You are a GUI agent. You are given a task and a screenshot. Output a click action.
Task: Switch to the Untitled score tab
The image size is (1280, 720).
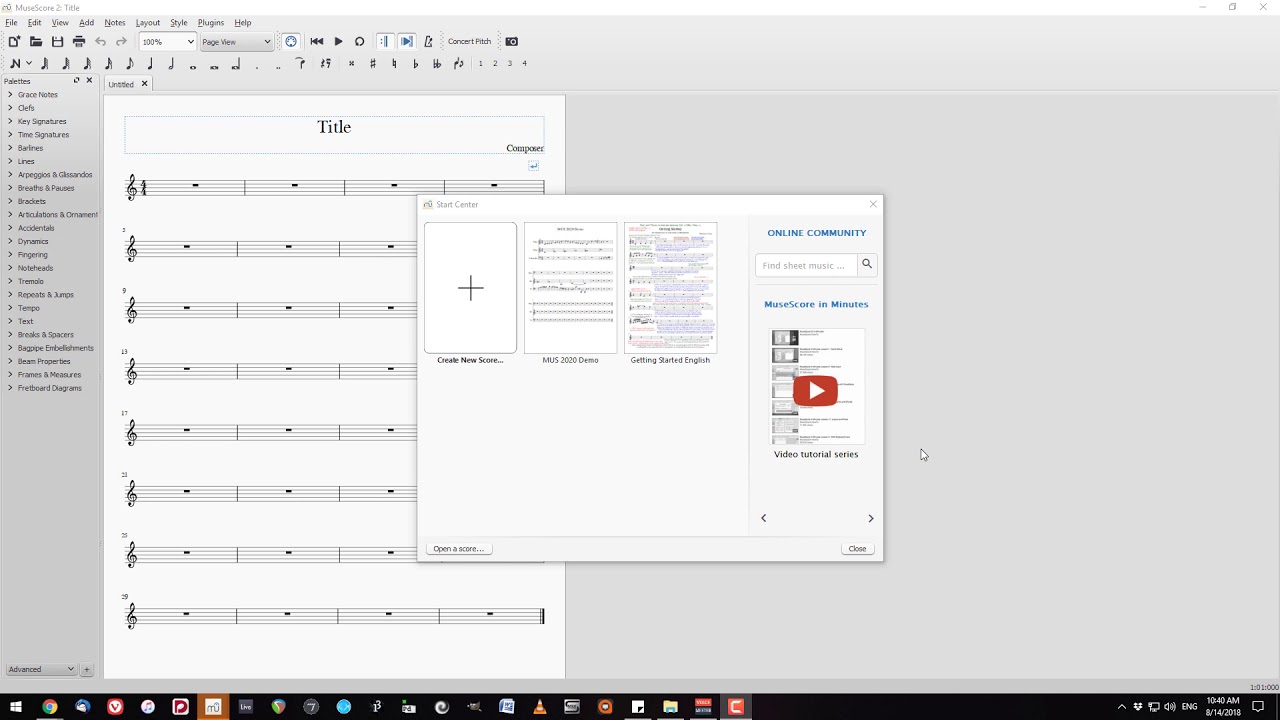pyautogui.click(x=121, y=84)
